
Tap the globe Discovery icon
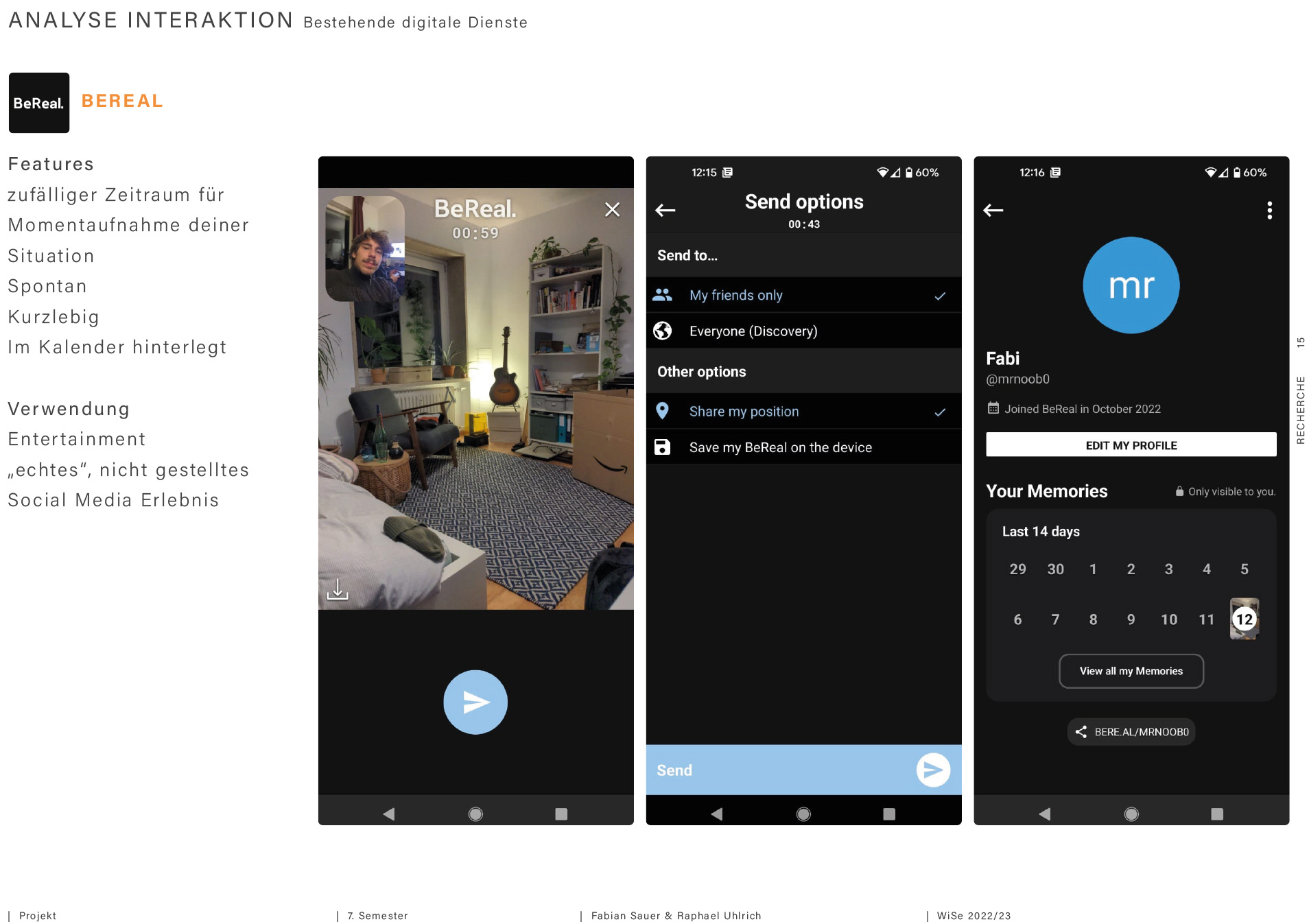[x=662, y=331]
